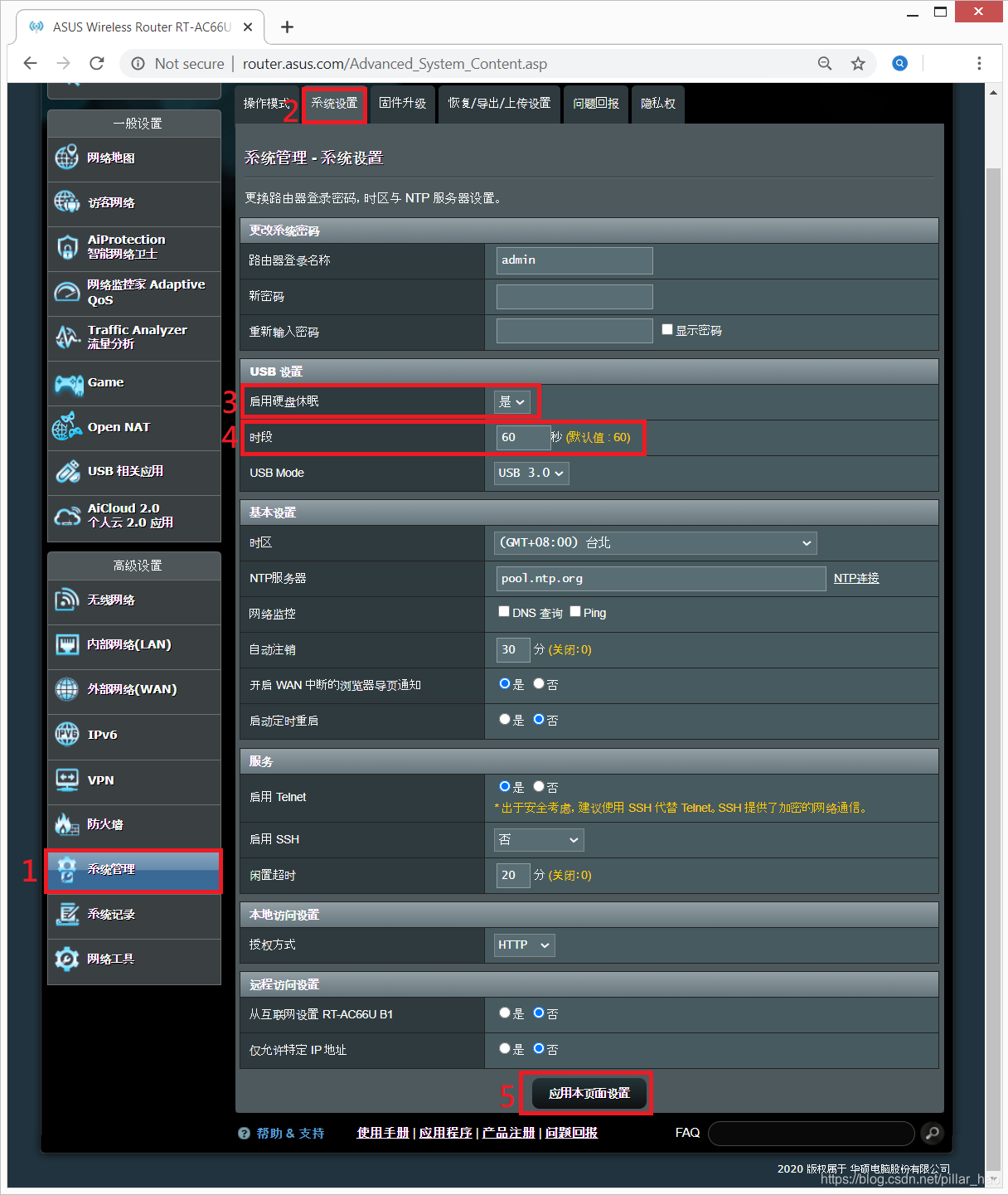Viewport: 1008px width, 1195px height.
Task: Open Traffic Analyzer icon
Action: click(67, 337)
